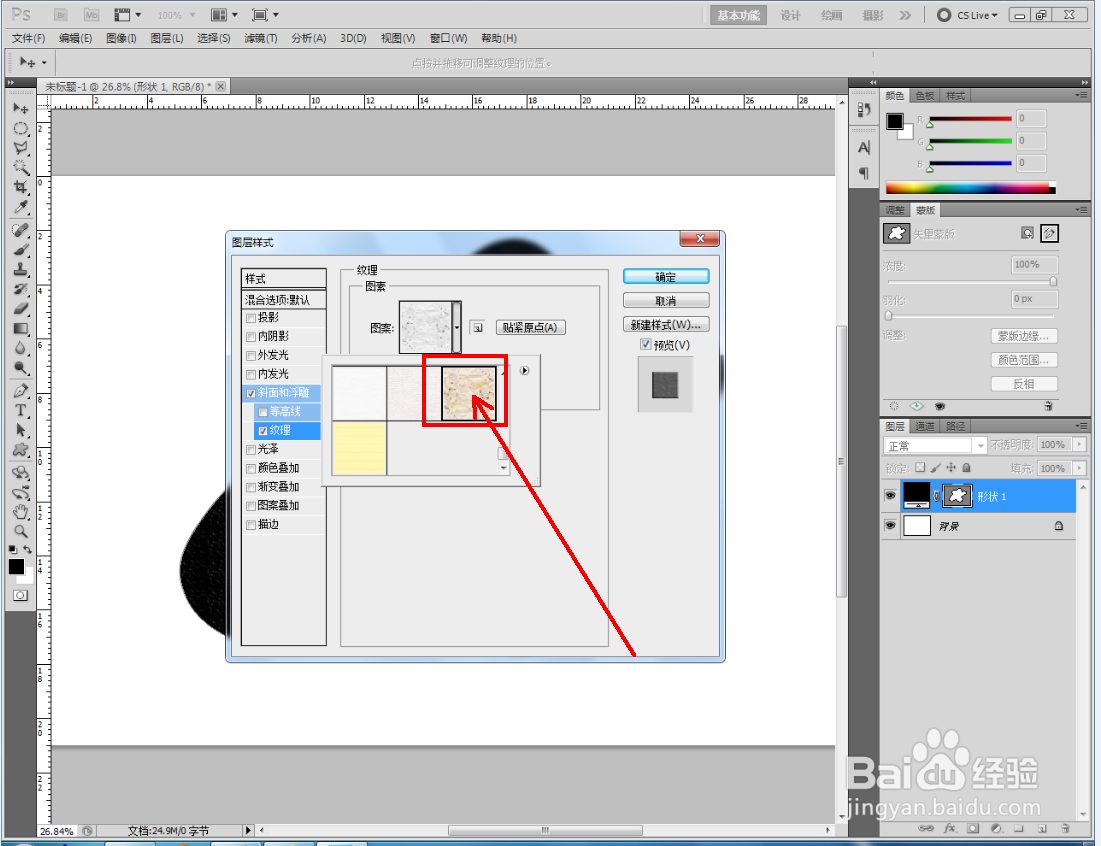Click the 贴紧原点(A) snap to origin button
The width and height of the screenshot is (1101, 846).
530,327
